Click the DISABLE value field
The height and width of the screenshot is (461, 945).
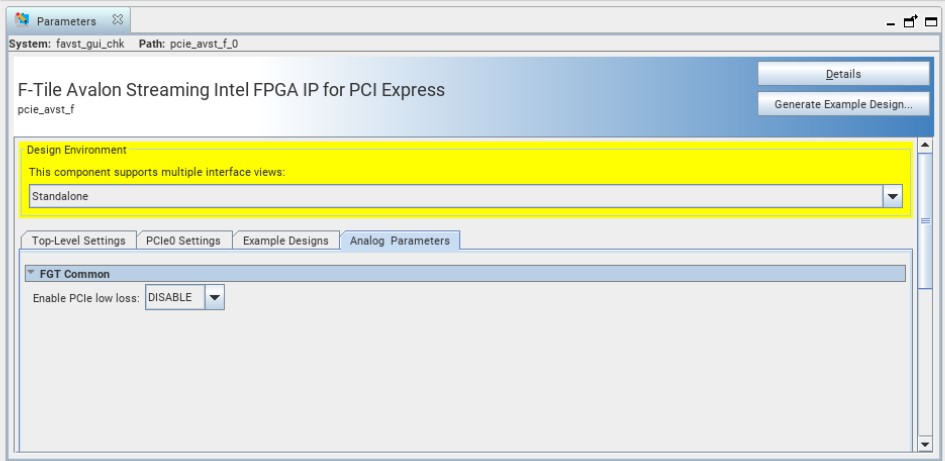pyautogui.click(x=175, y=297)
